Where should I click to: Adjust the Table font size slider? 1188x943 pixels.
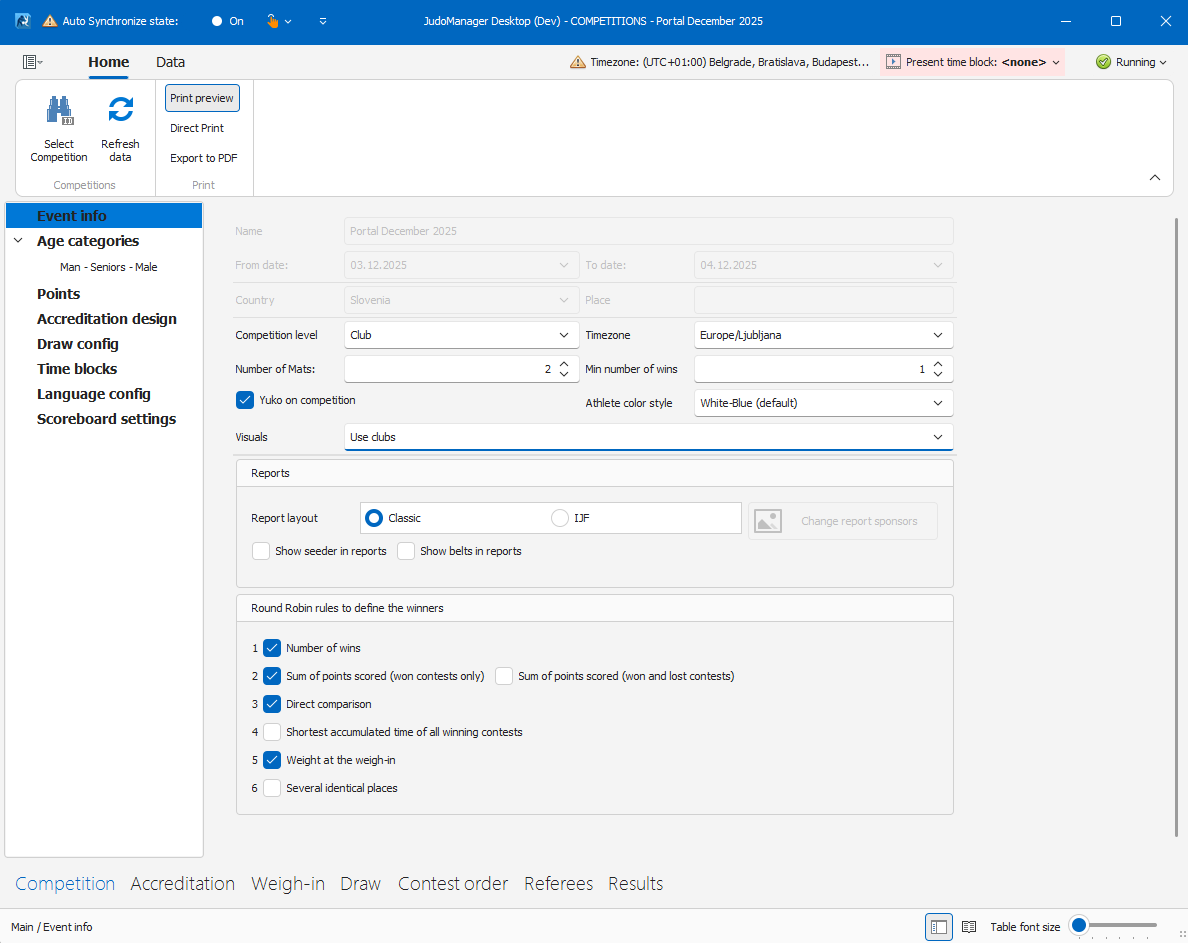[1079, 926]
